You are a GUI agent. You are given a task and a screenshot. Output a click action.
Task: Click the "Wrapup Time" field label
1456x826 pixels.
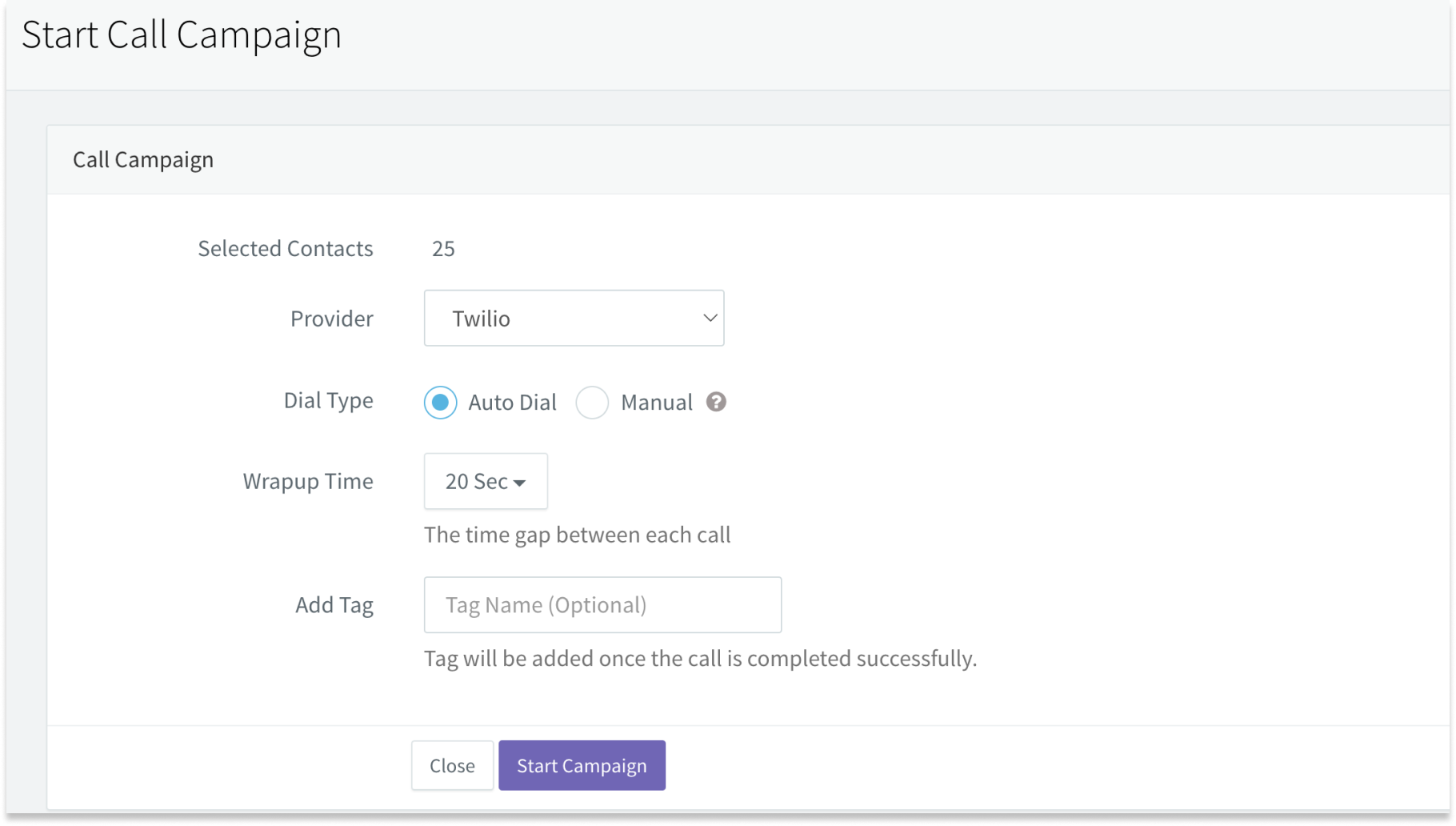point(308,481)
